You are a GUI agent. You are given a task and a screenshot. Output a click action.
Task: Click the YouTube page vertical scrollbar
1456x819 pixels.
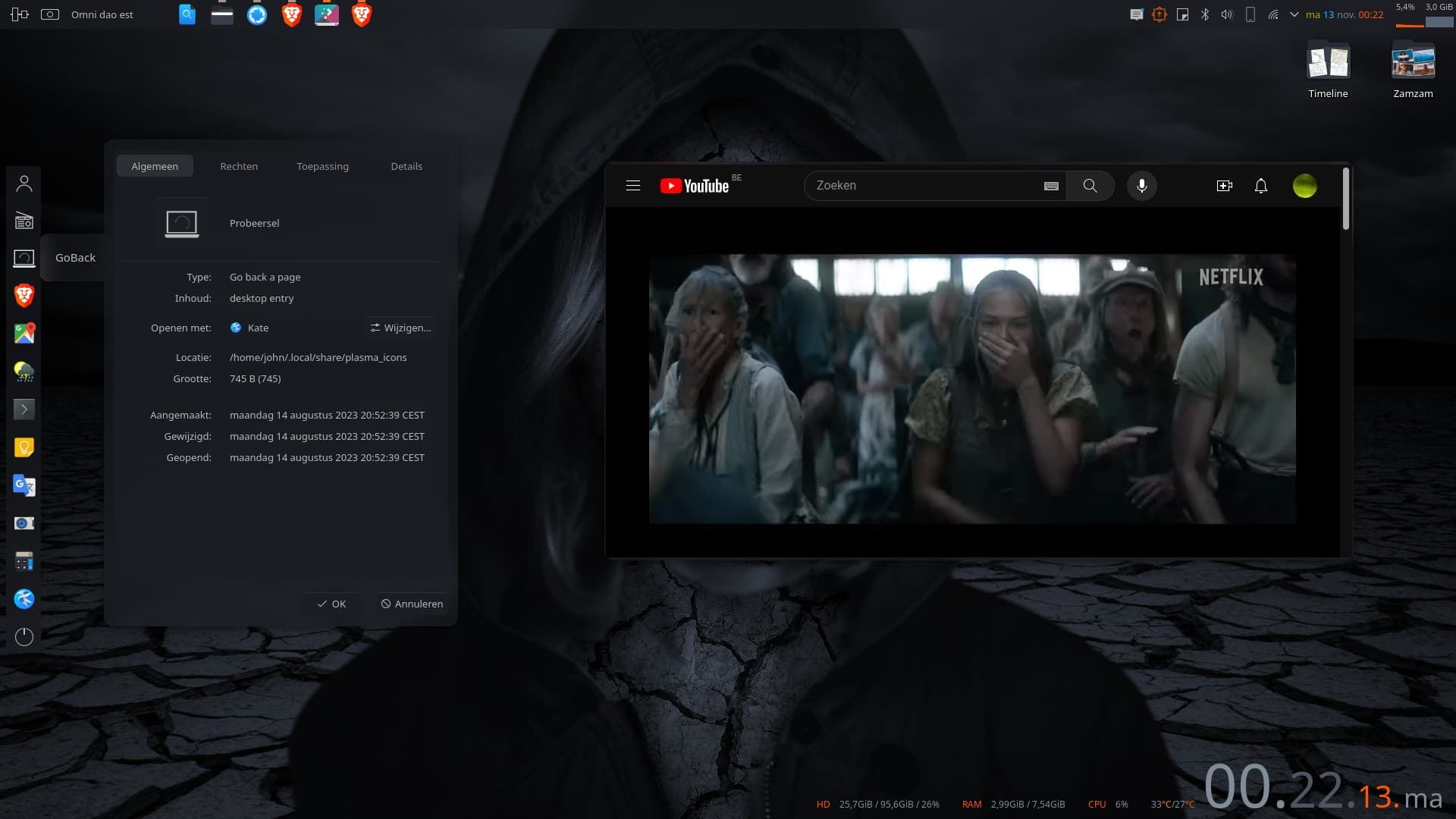[1346, 199]
